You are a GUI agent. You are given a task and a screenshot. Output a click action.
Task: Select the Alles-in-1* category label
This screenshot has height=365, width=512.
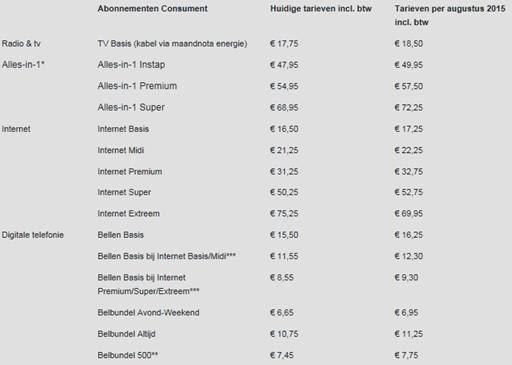pos(23,65)
